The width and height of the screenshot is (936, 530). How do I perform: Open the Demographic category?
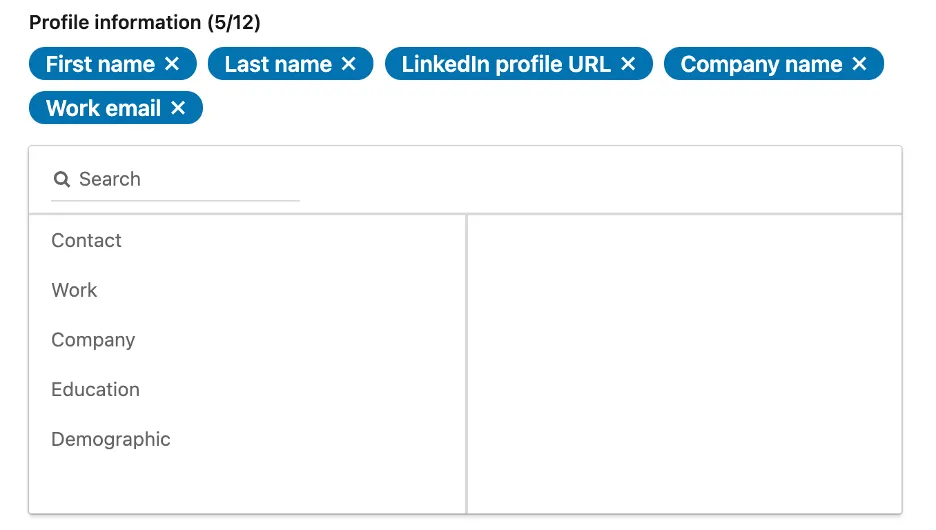coord(111,440)
